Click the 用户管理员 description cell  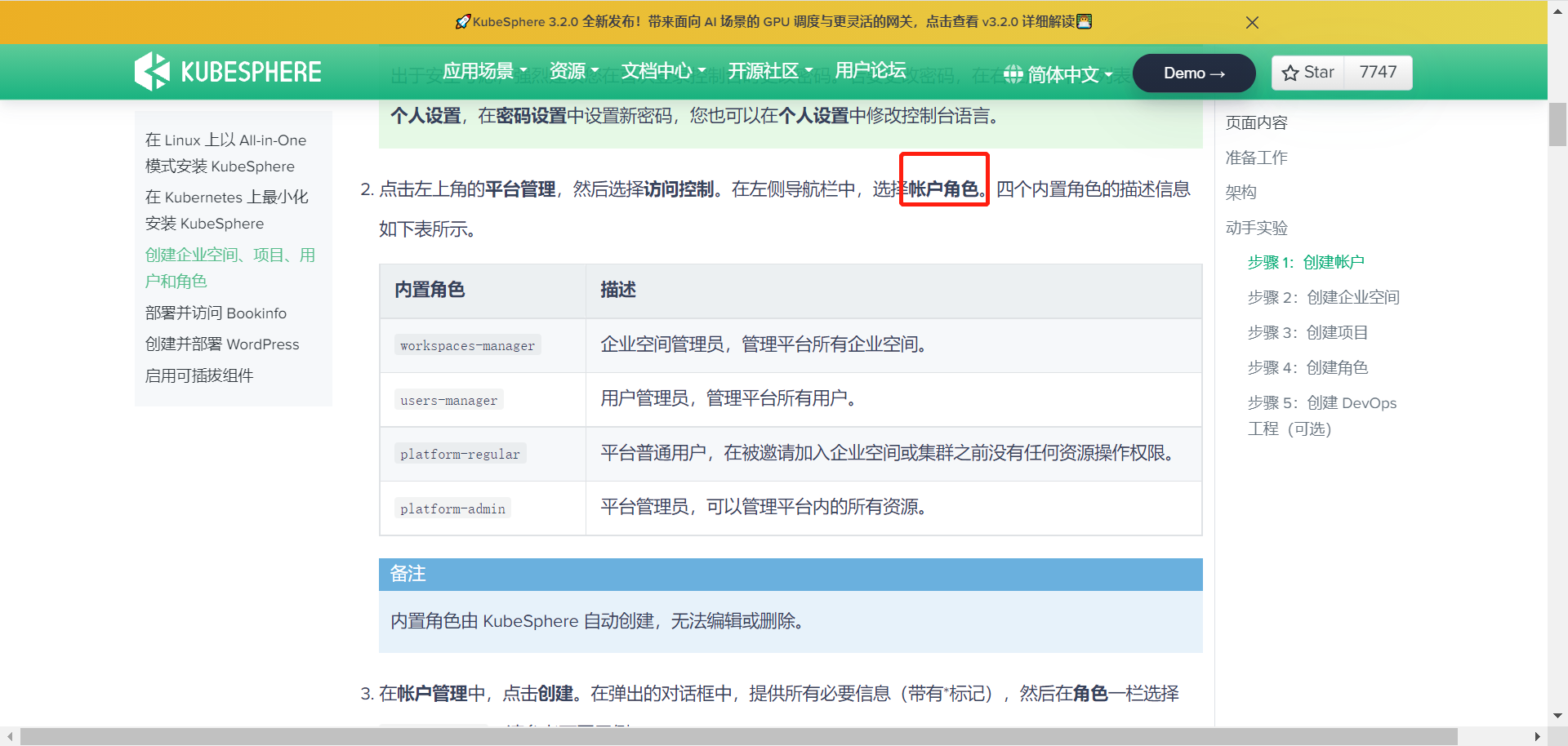[x=893, y=399]
